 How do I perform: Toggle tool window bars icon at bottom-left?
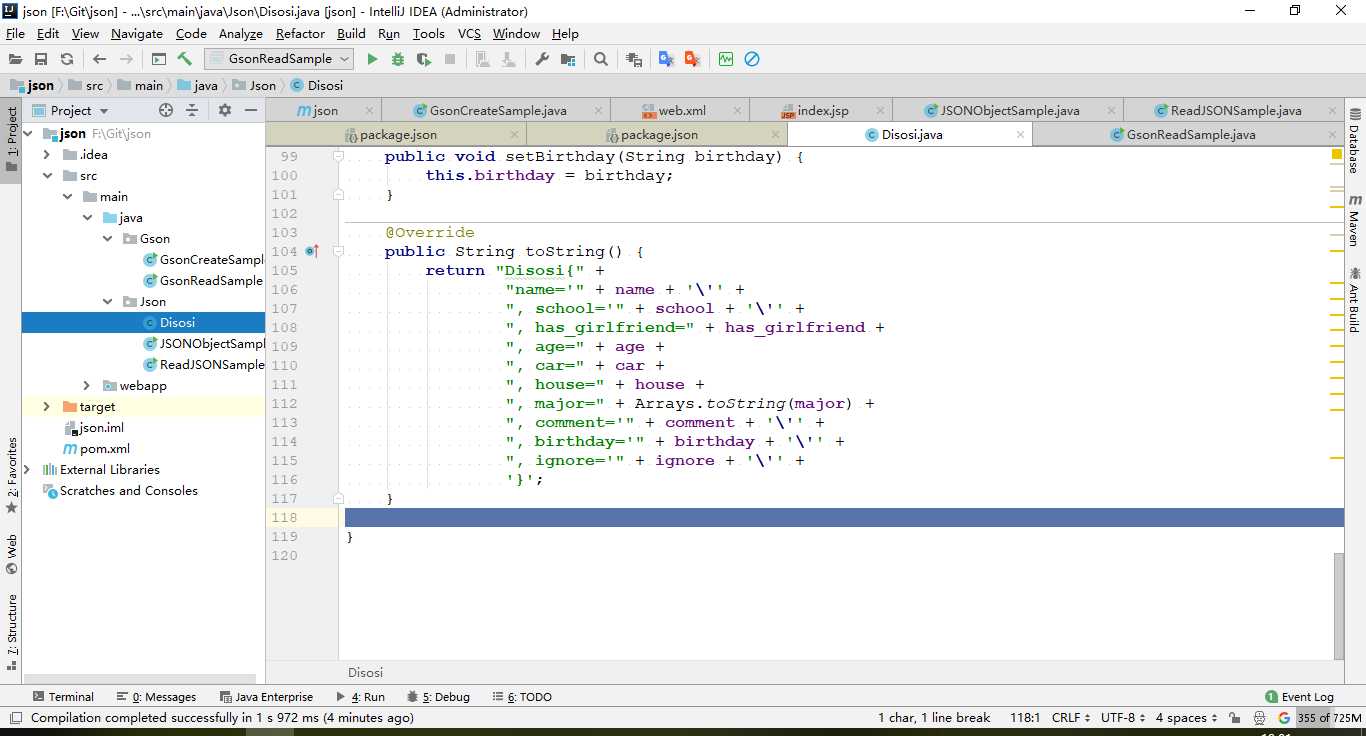15,717
